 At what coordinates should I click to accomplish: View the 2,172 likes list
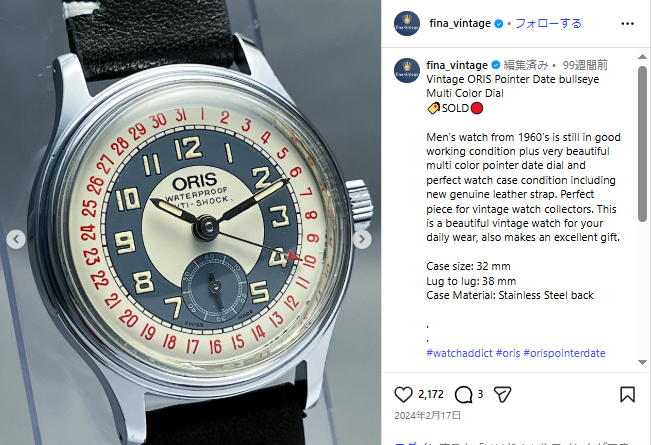[x=431, y=394]
